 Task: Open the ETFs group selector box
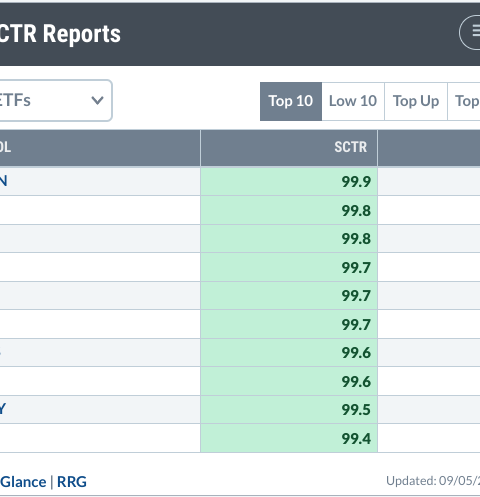coord(55,100)
